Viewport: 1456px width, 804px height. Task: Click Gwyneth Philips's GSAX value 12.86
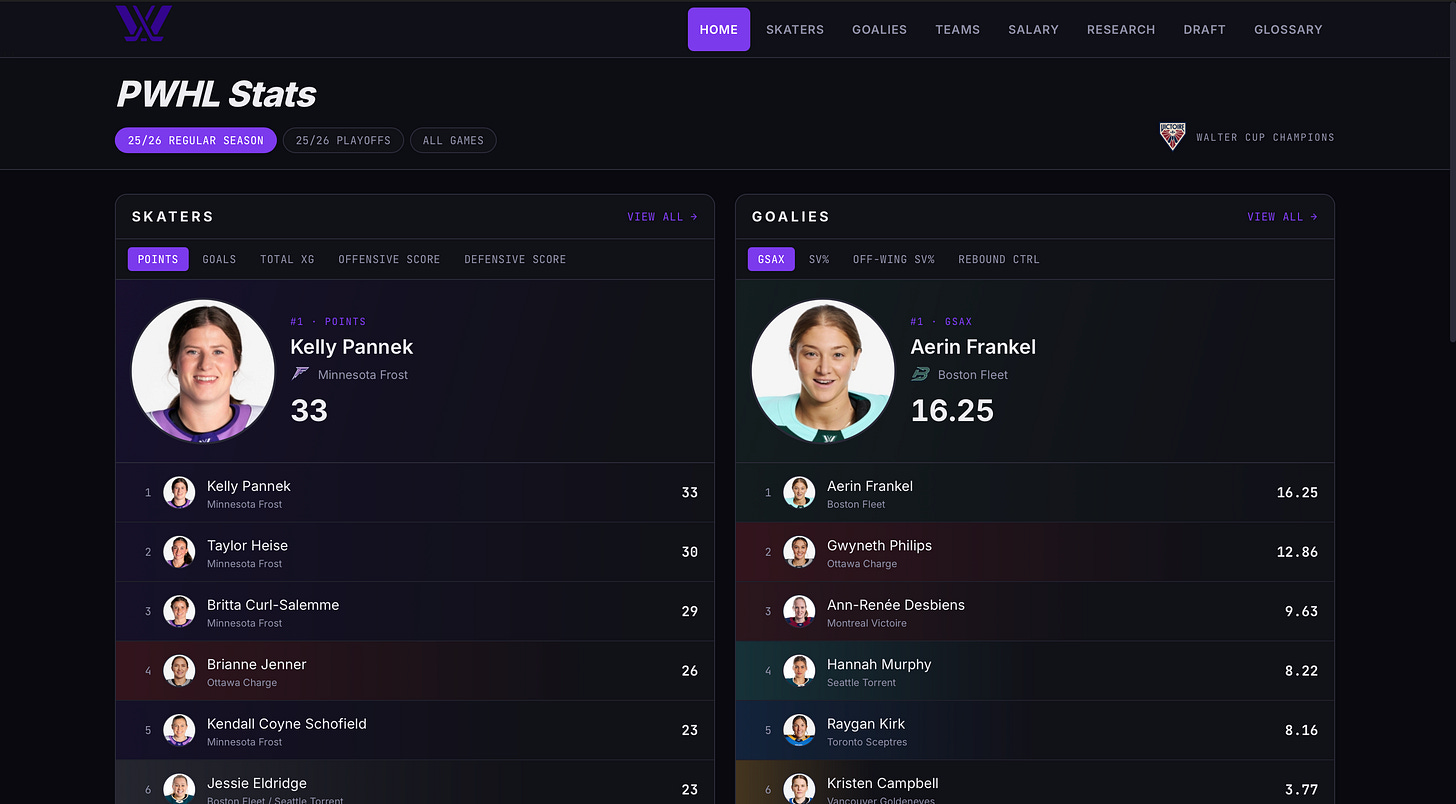(1297, 552)
